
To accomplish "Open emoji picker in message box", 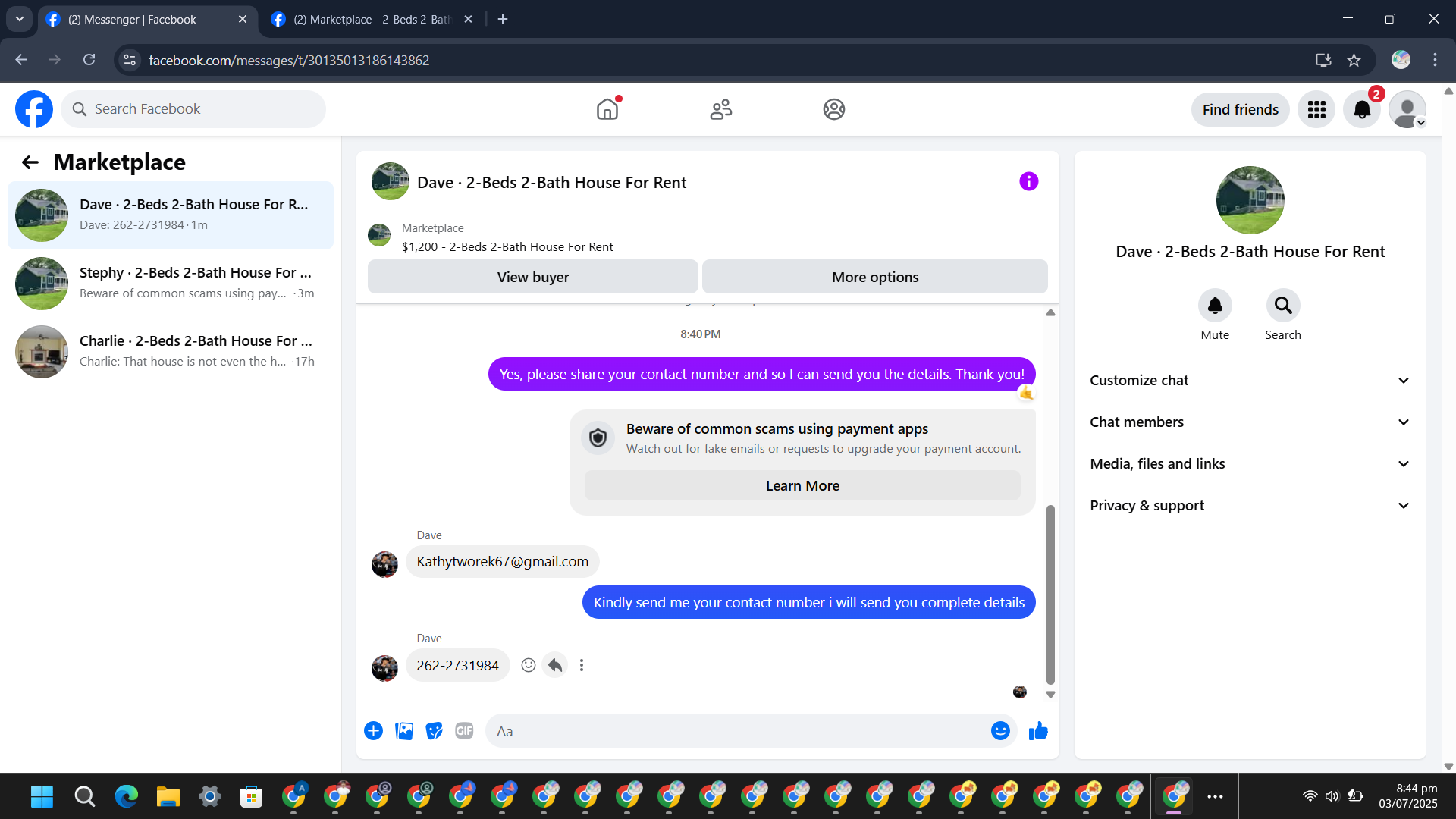I will point(1000,731).
